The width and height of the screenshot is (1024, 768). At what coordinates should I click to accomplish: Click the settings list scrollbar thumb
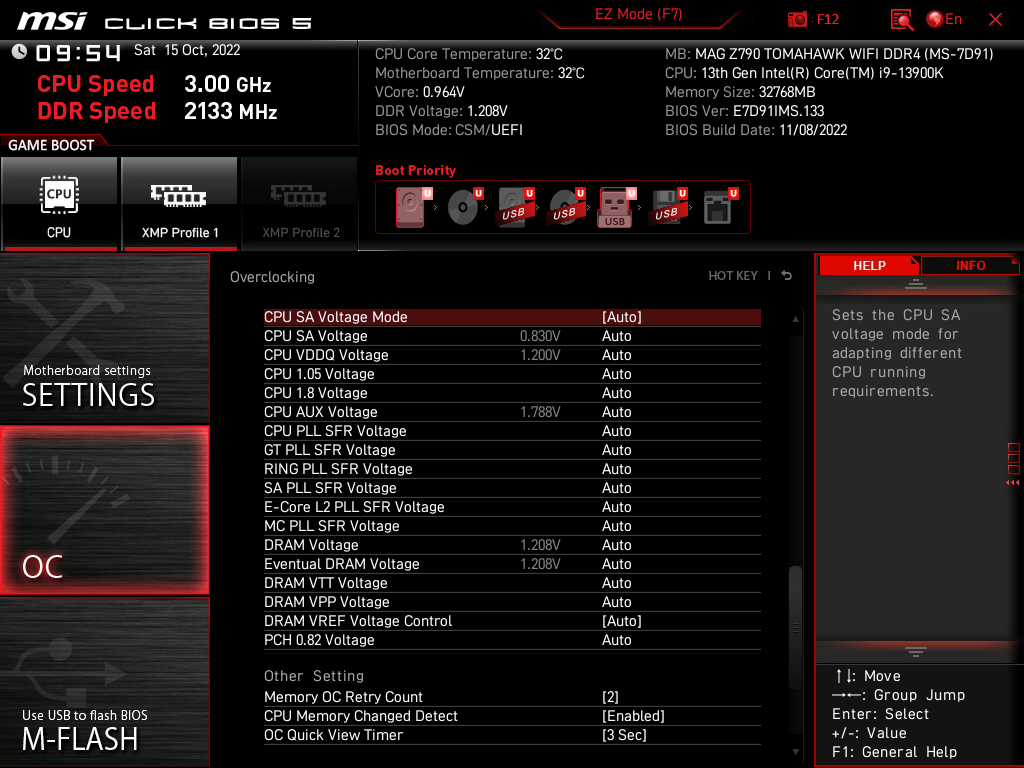tap(795, 628)
